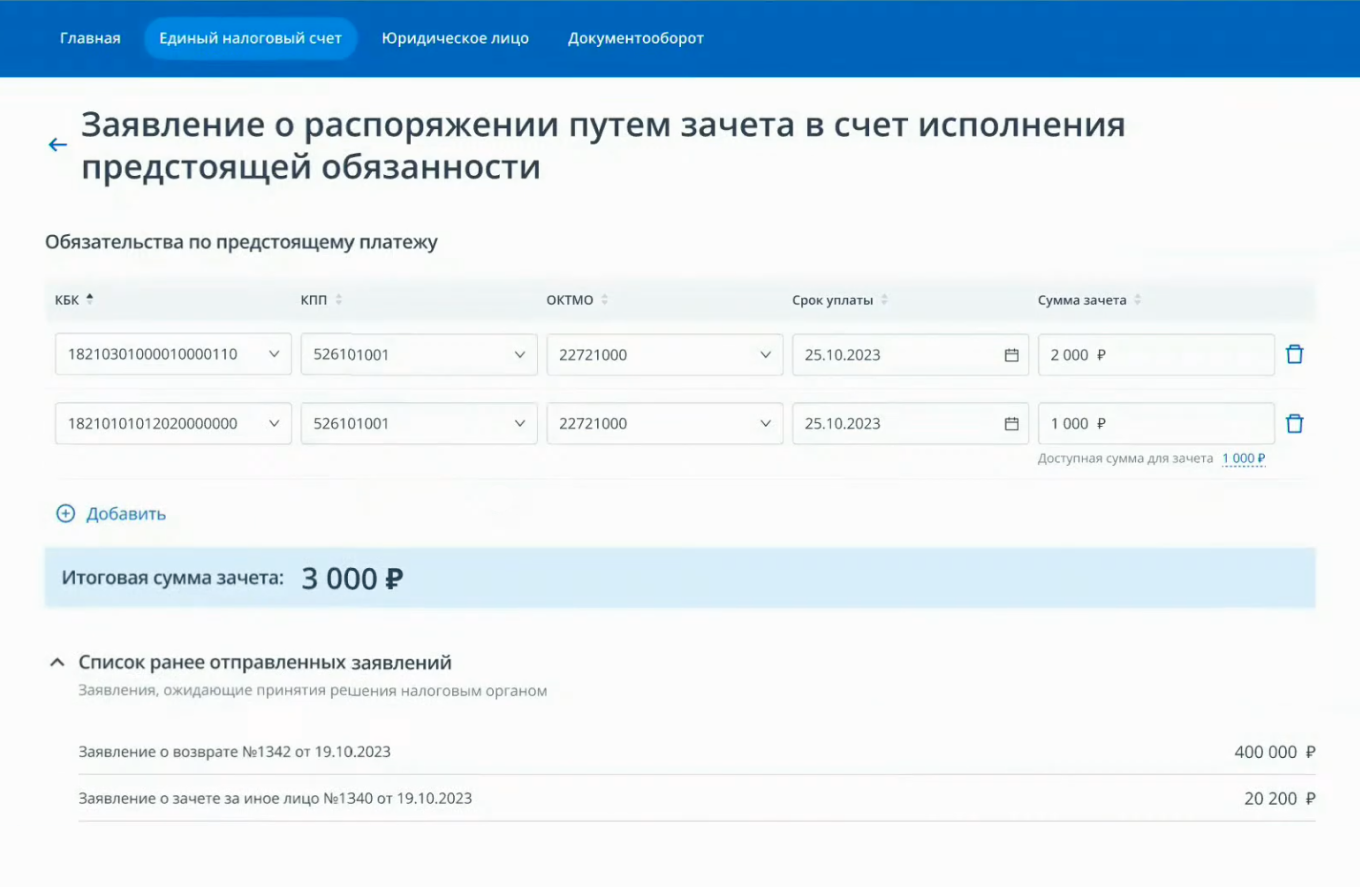Collapse the Список ранее отправленных заявлений section

point(58,662)
